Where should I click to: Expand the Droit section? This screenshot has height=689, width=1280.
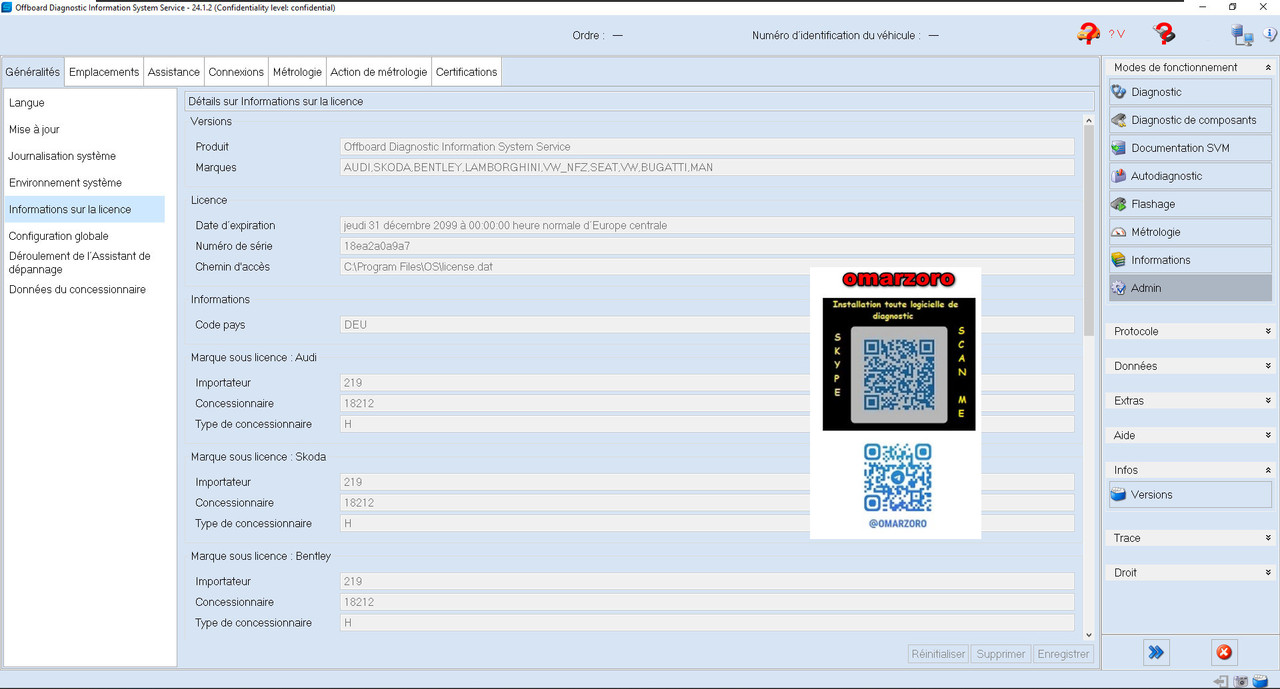1190,573
